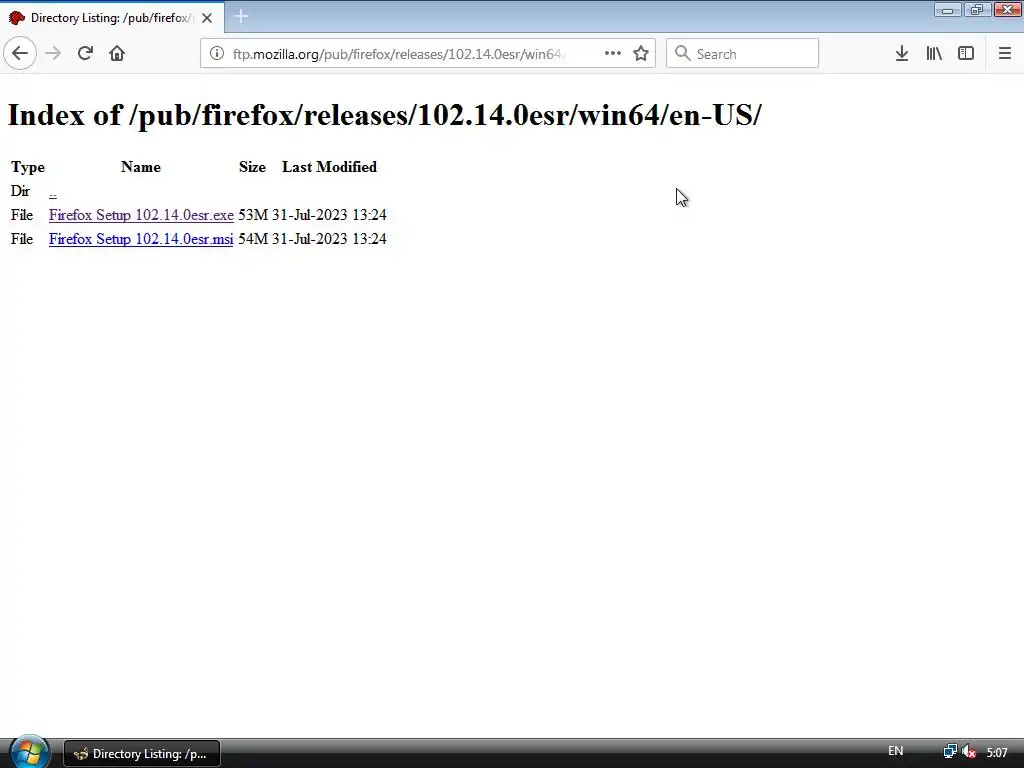Click the 5:07 system clock
1024x768 pixels.
coord(997,753)
